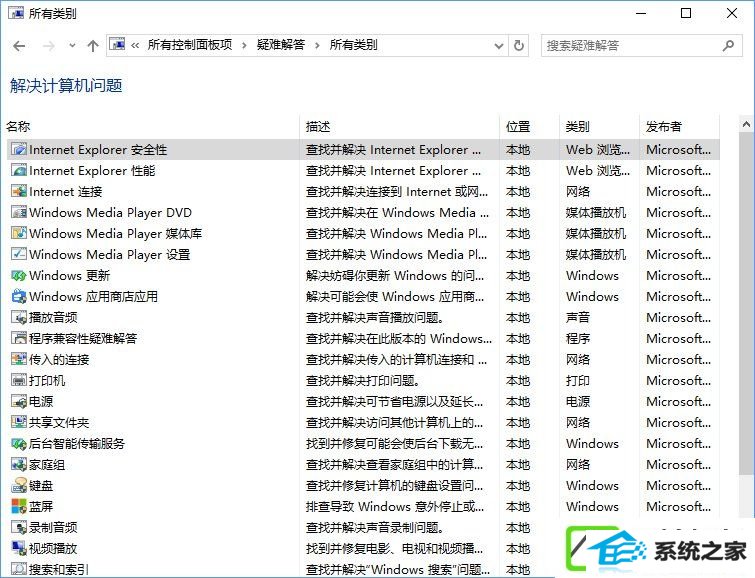Click 打印 category cell
The image size is (755, 578).
pyautogui.click(x=578, y=381)
